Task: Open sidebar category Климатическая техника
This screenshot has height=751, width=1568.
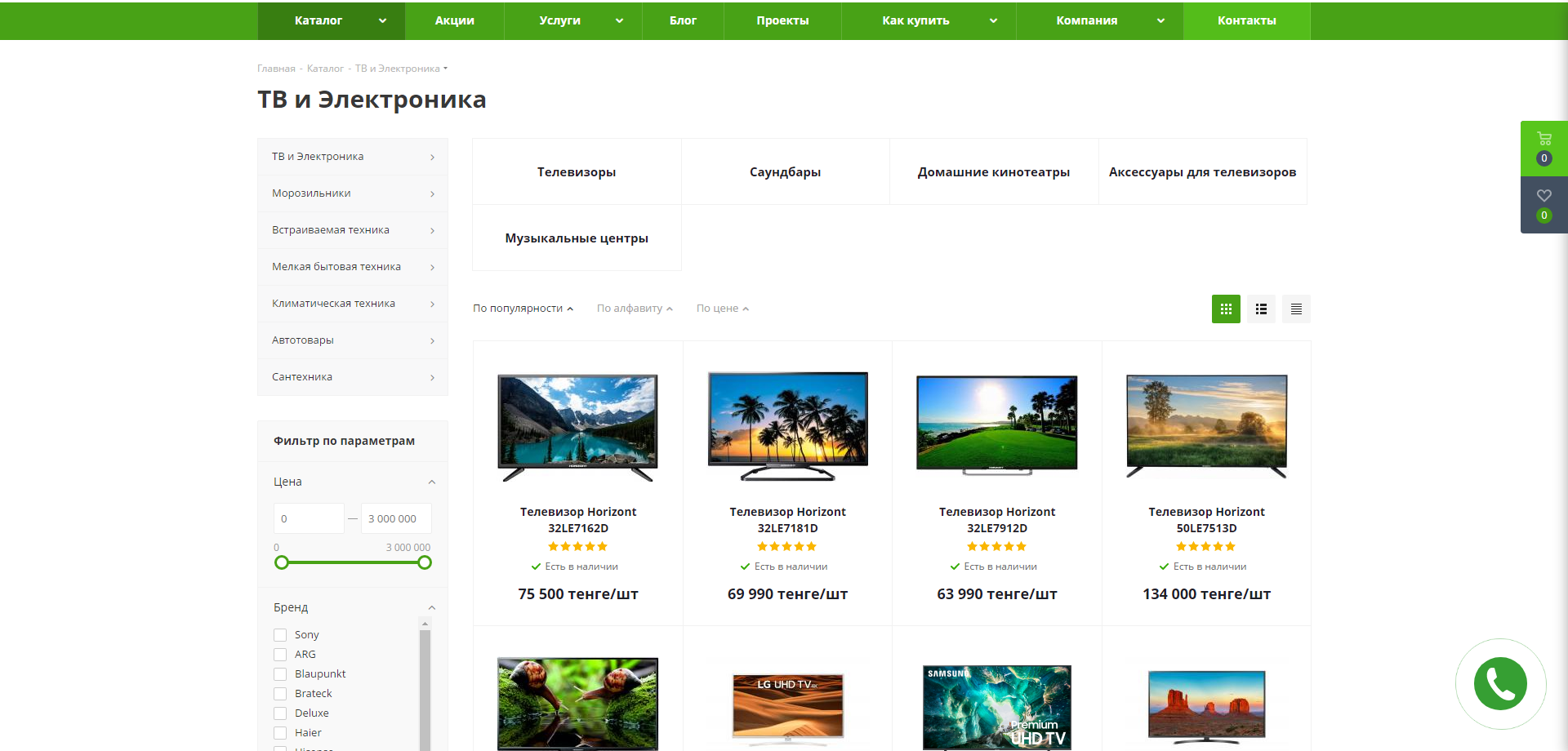Action: click(353, 304)
